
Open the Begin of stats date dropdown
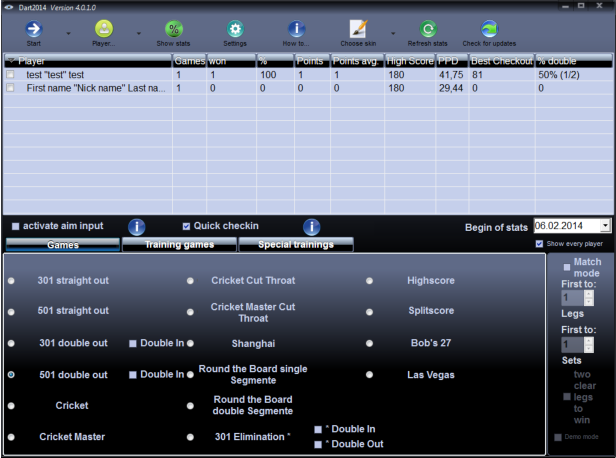605,226
